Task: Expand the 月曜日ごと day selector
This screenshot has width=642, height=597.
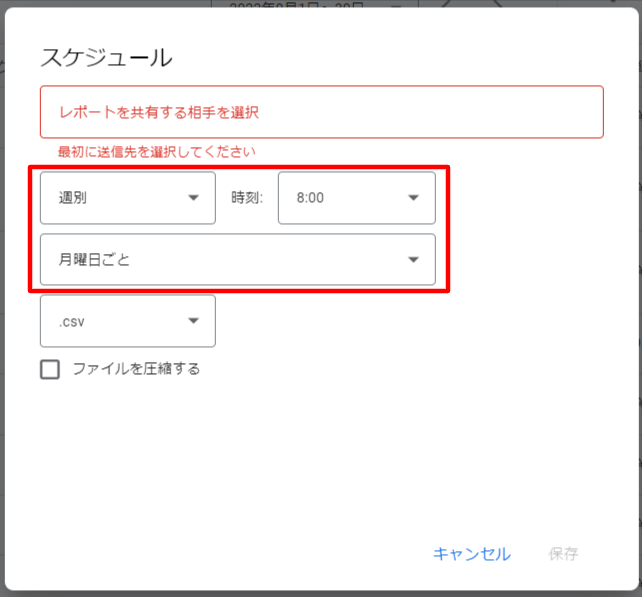Action: coord(237,260)
